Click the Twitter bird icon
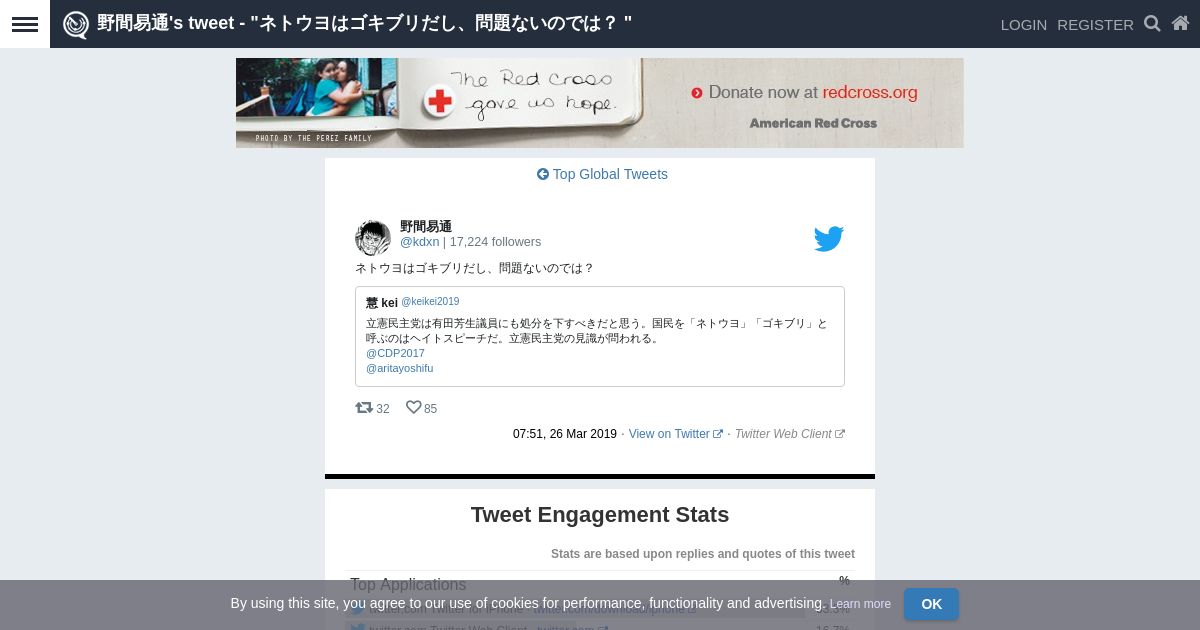 [x=828, y=239]
